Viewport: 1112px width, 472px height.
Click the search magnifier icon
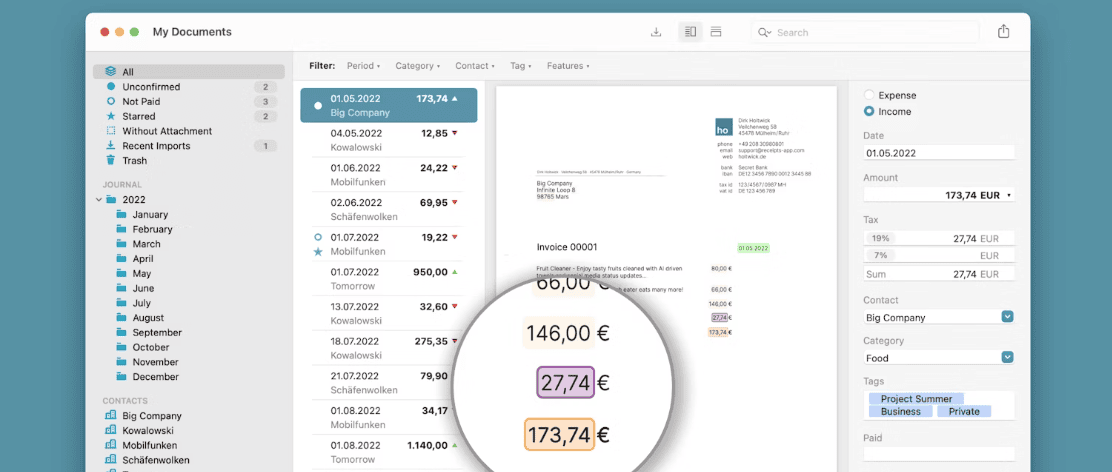(762, 33)
